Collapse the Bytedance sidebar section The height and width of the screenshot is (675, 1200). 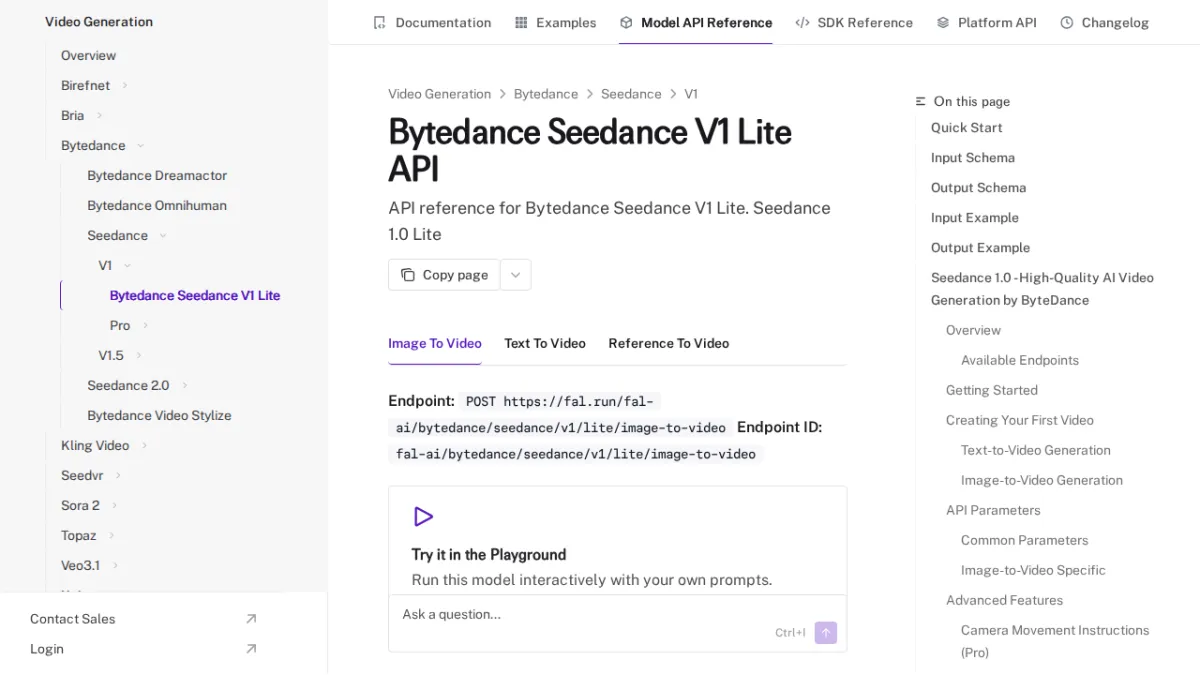tap(140, 145)
